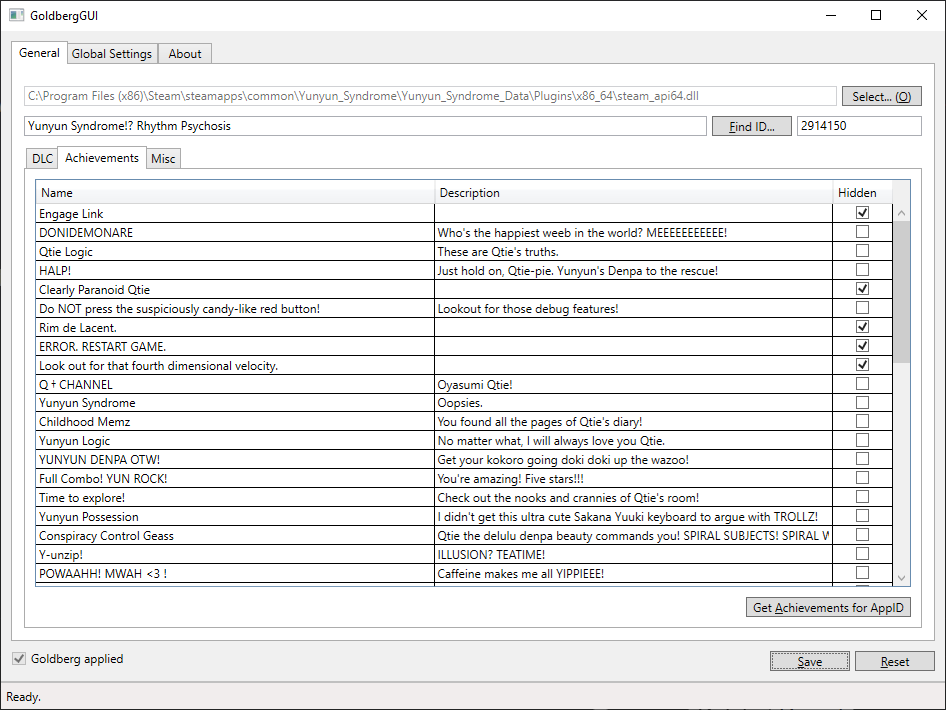Uncheck Hidden for fourth dimensional velocity row
This screenshot has height=710, width=946.
(x=863, y=364)
